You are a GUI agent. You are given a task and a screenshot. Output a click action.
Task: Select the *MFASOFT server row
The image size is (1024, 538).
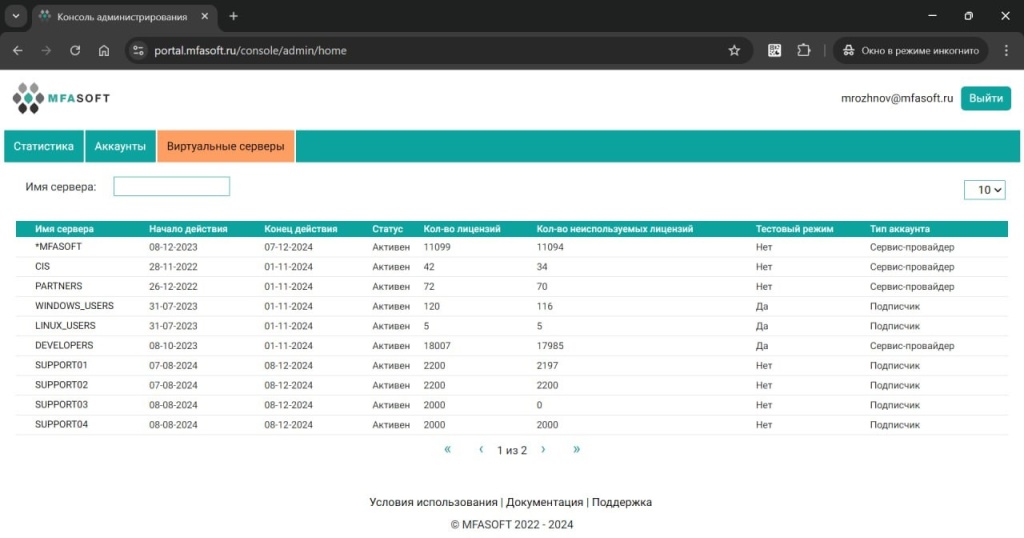click(x=511, y=247)
